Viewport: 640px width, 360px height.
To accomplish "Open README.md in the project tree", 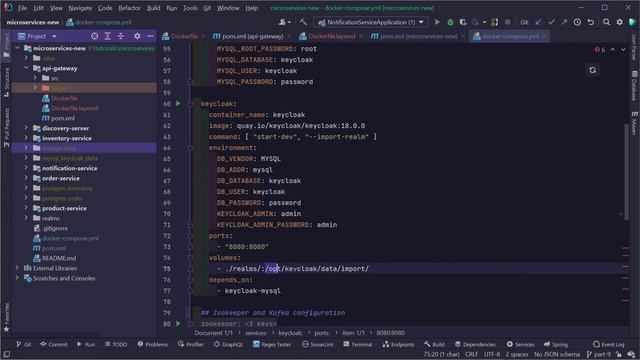I will pos(59,258).
